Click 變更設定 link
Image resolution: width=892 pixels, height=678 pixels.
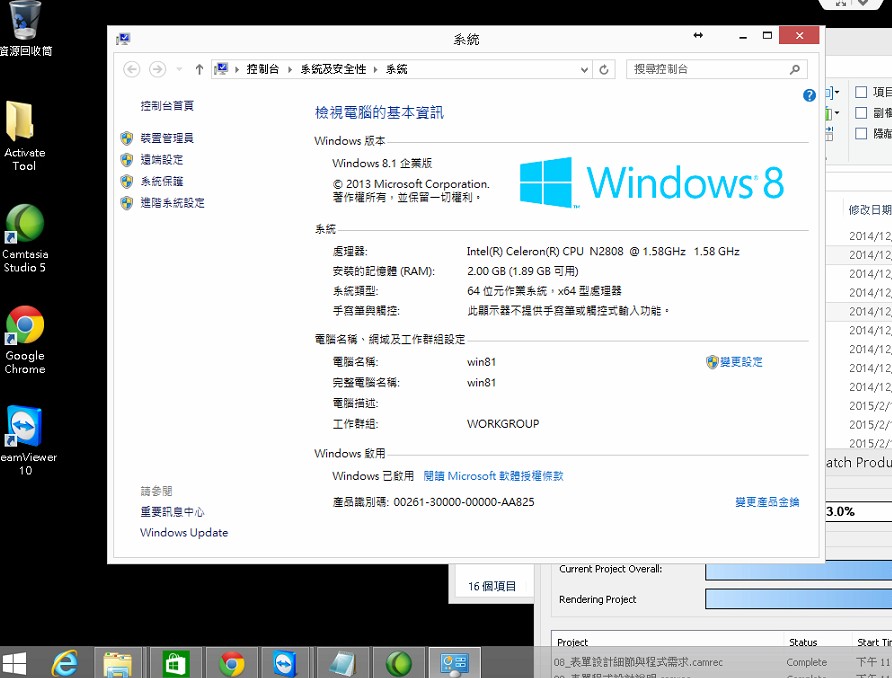tap(741, 362)
